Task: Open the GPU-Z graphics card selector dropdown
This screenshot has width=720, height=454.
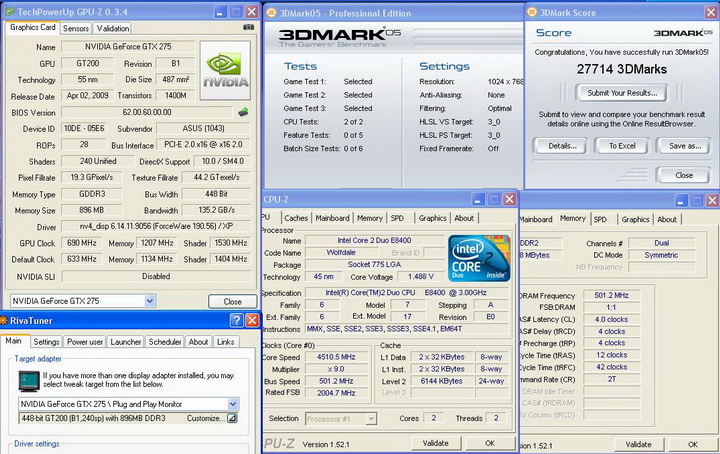Action: (x=150, y=301)
